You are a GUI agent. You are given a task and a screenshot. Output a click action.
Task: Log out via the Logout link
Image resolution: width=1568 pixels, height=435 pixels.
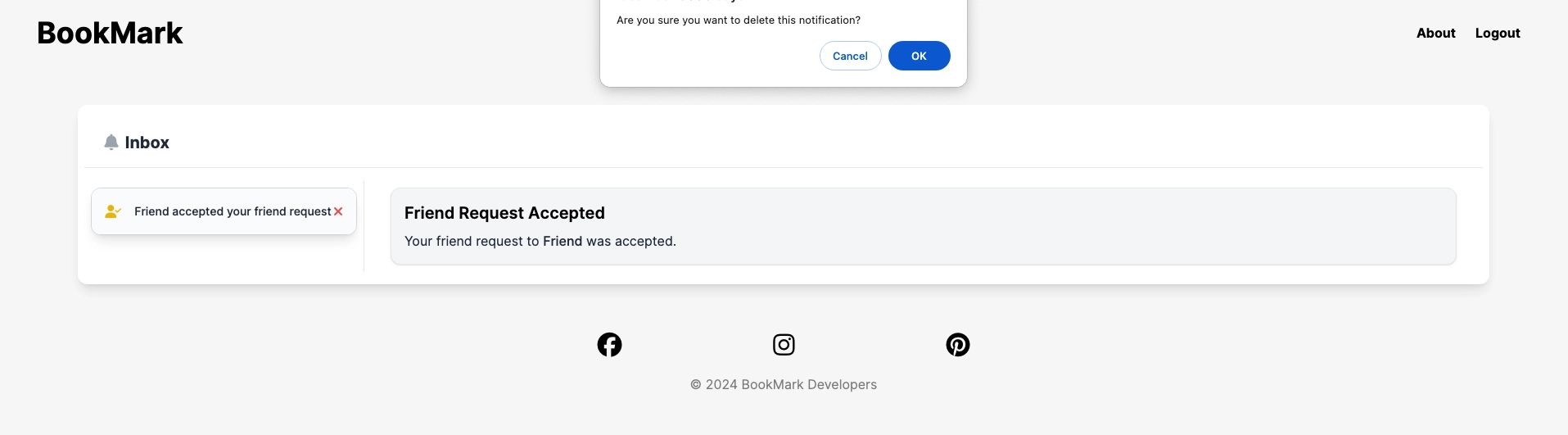pyautogui.click(x=1498, y=33)
